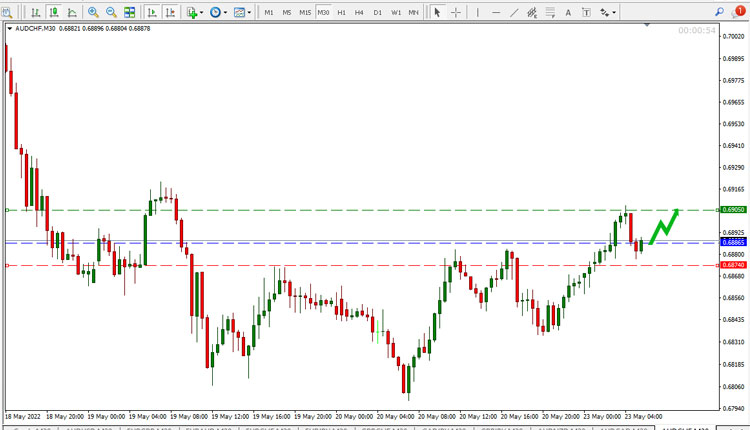
Task: Toggle the Chart Shift button
Action: (x=170, y=12)
